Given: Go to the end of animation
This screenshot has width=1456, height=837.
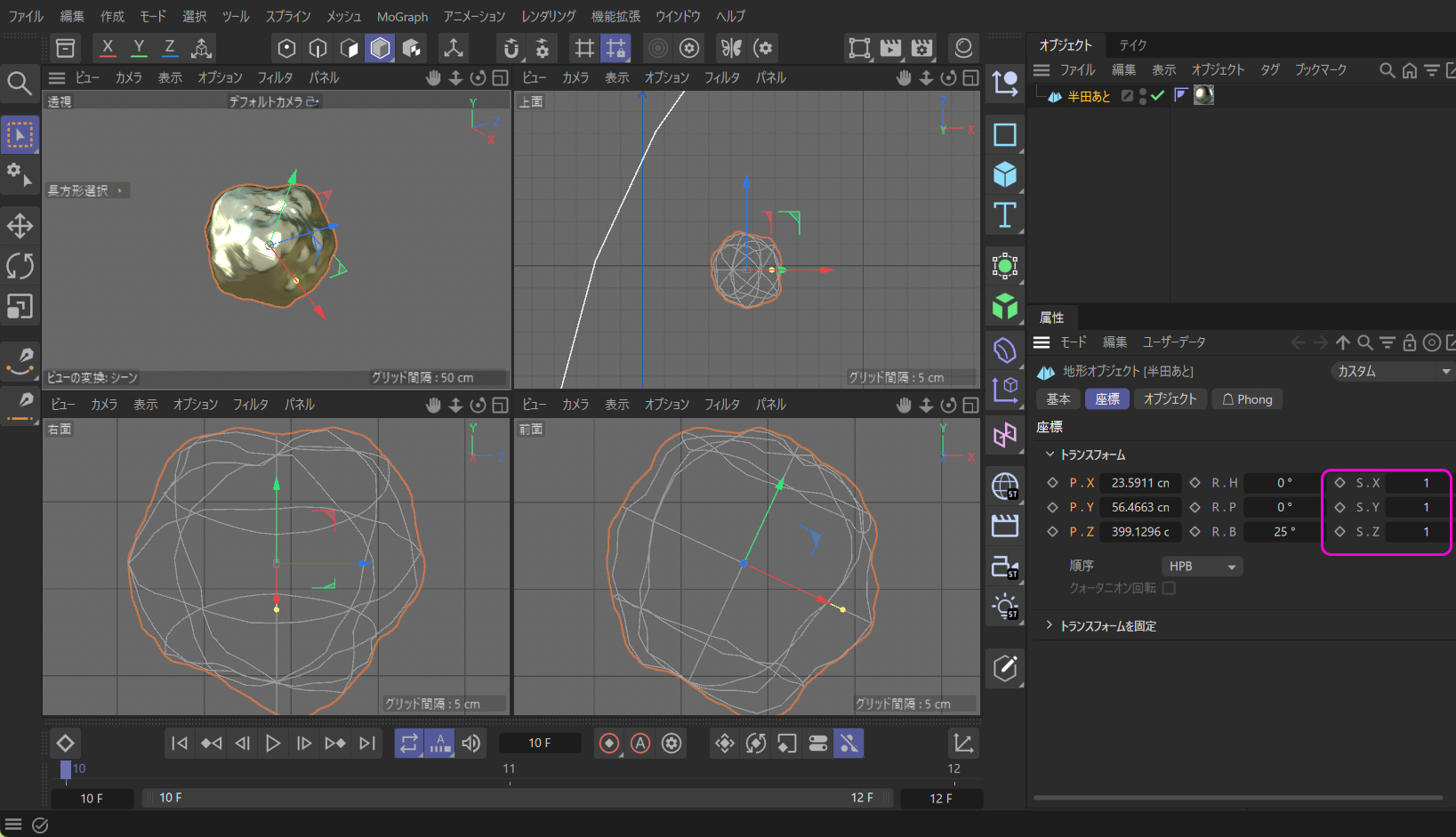Looking at the screenshot, I should [367, 744].
